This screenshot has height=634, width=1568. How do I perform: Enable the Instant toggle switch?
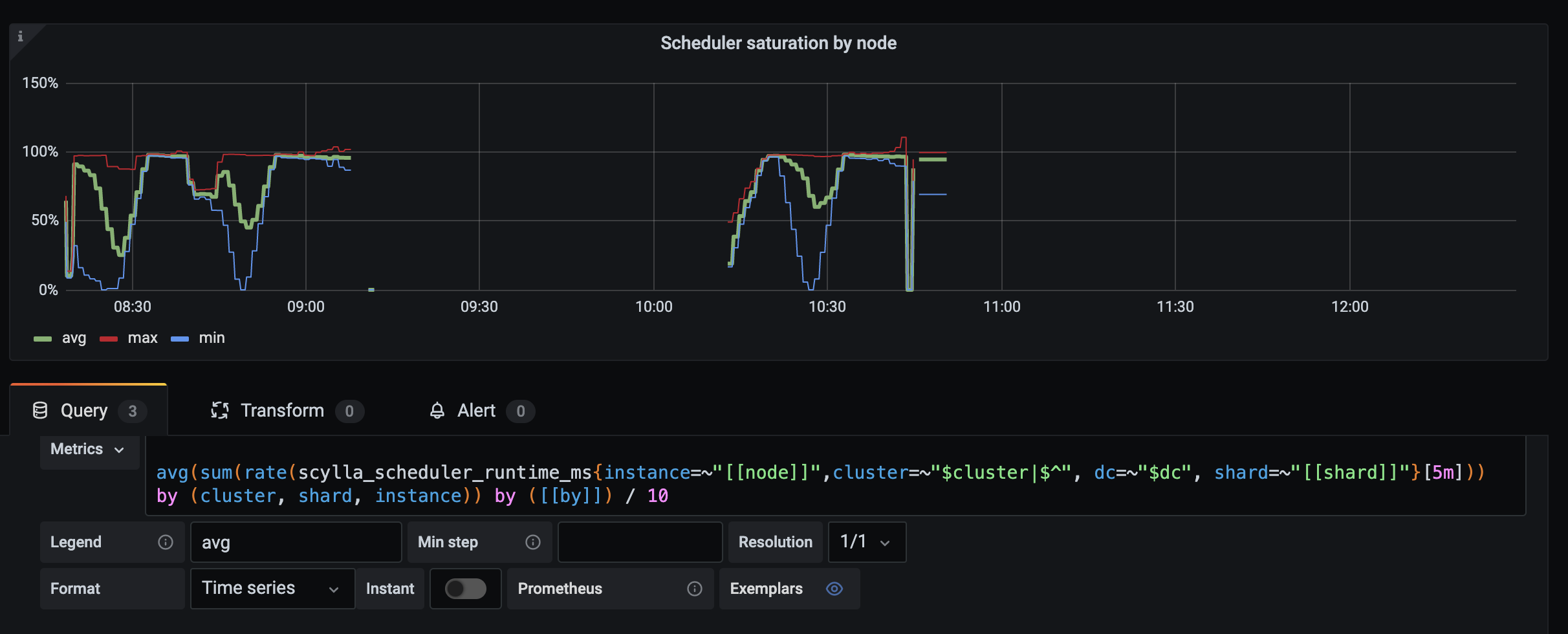(465, 589)
